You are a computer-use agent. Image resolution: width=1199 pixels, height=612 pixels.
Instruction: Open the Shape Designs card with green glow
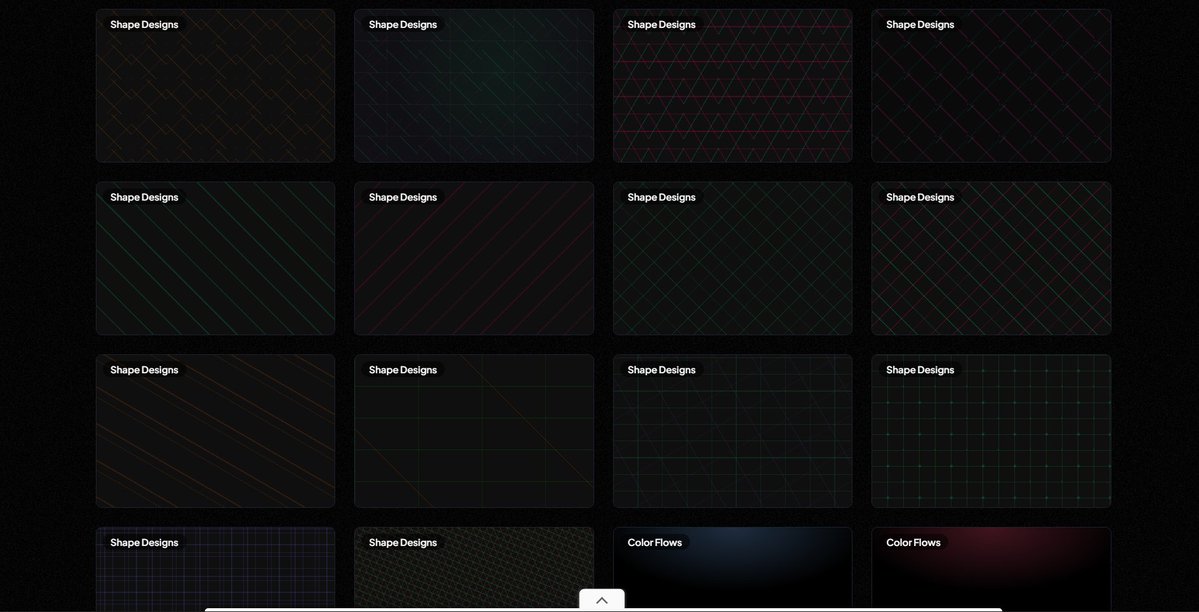click(474, 86)
